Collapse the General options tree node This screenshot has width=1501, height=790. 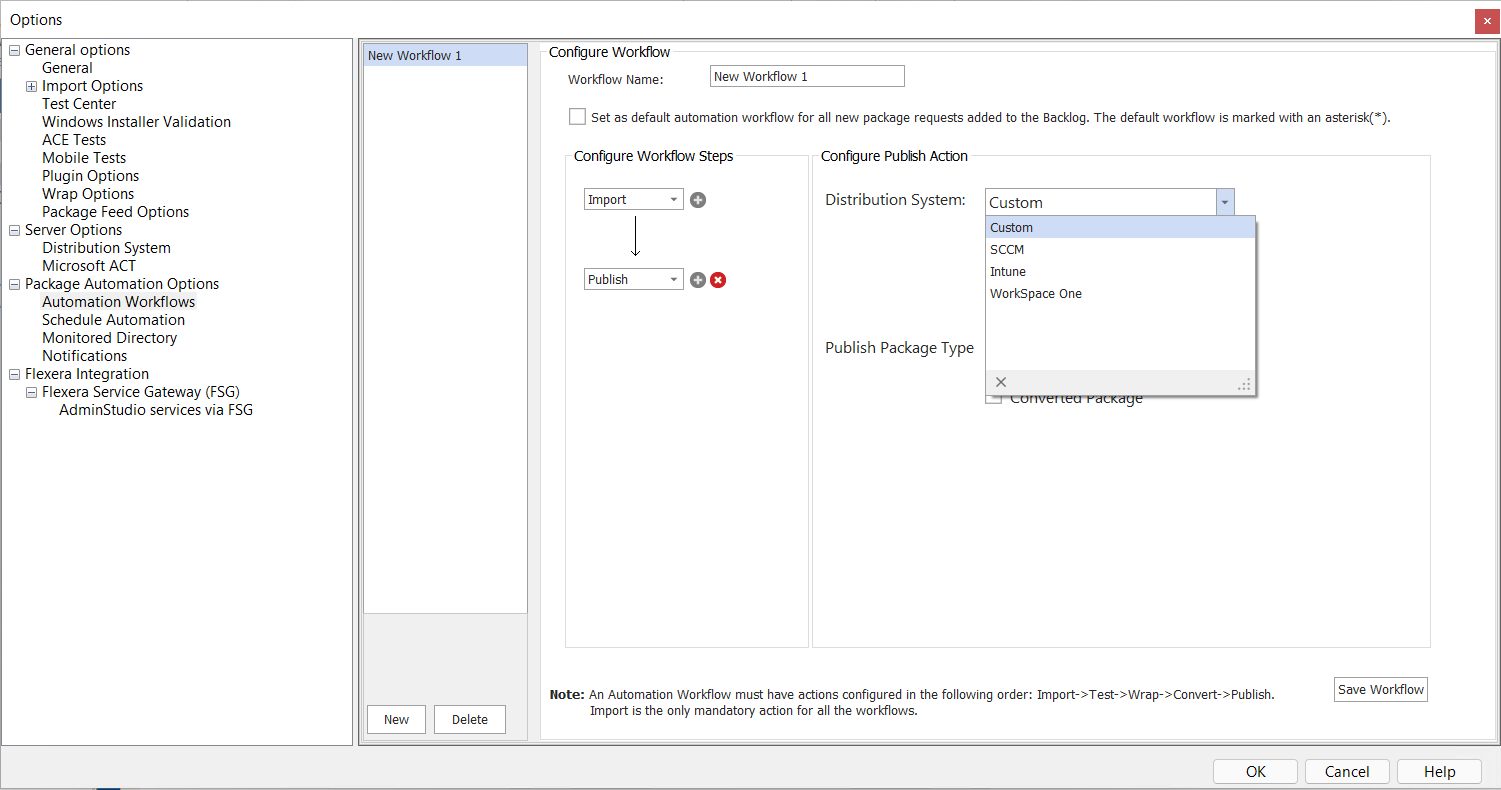tap(15, 50)
